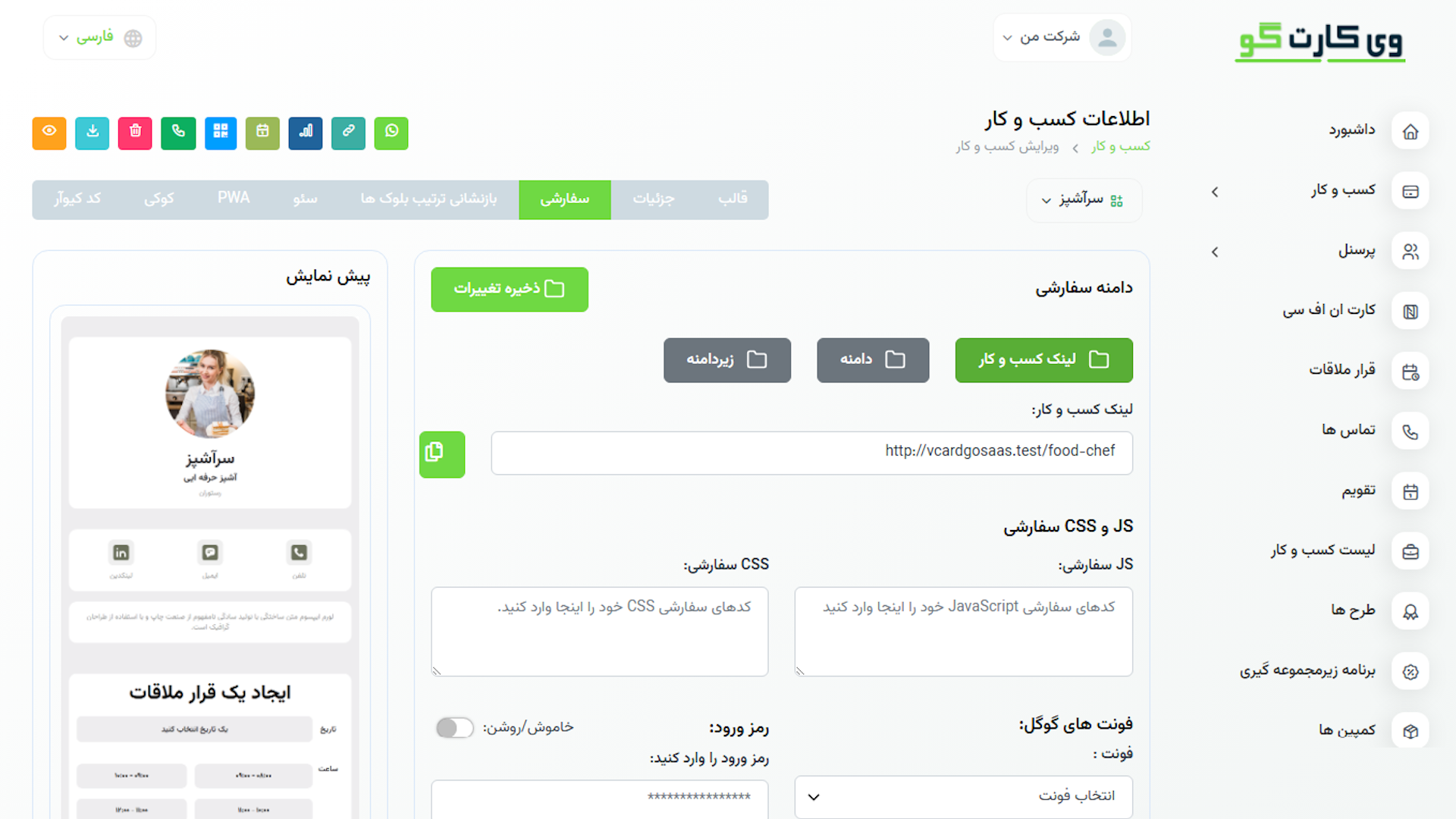Screen dimensions: 1456x819
Task: Open the dark blue analytics chart icon
Action: (x=306, y=133)
